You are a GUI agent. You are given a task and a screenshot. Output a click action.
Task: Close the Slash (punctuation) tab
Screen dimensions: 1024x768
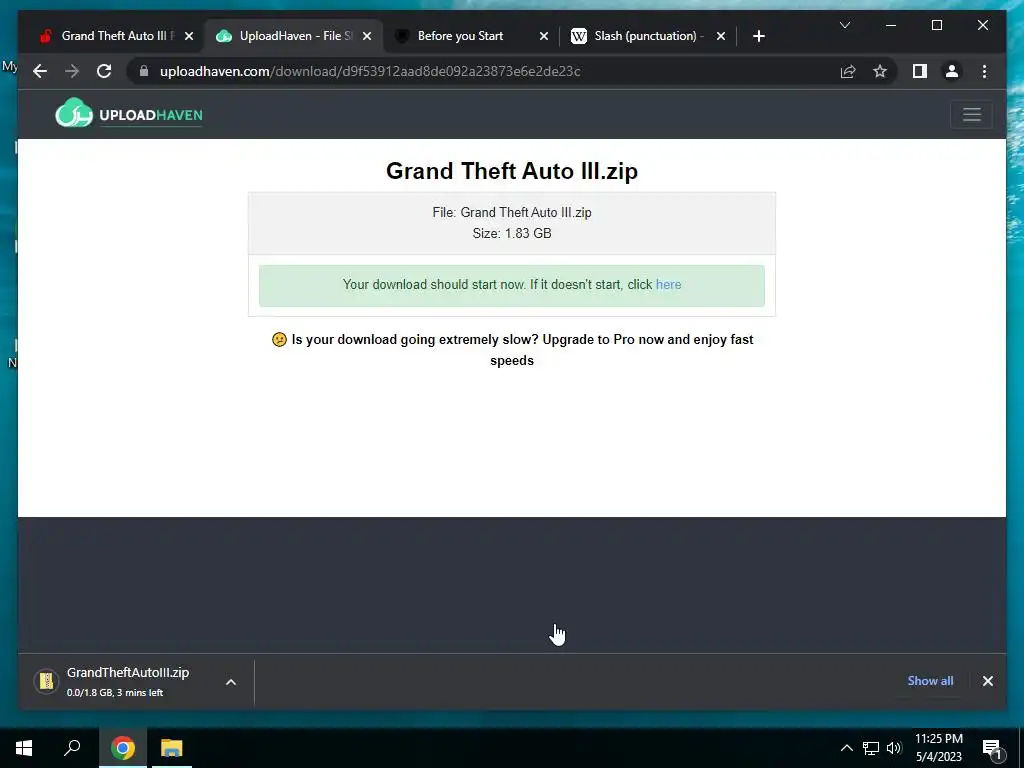(x=720, y=36)
